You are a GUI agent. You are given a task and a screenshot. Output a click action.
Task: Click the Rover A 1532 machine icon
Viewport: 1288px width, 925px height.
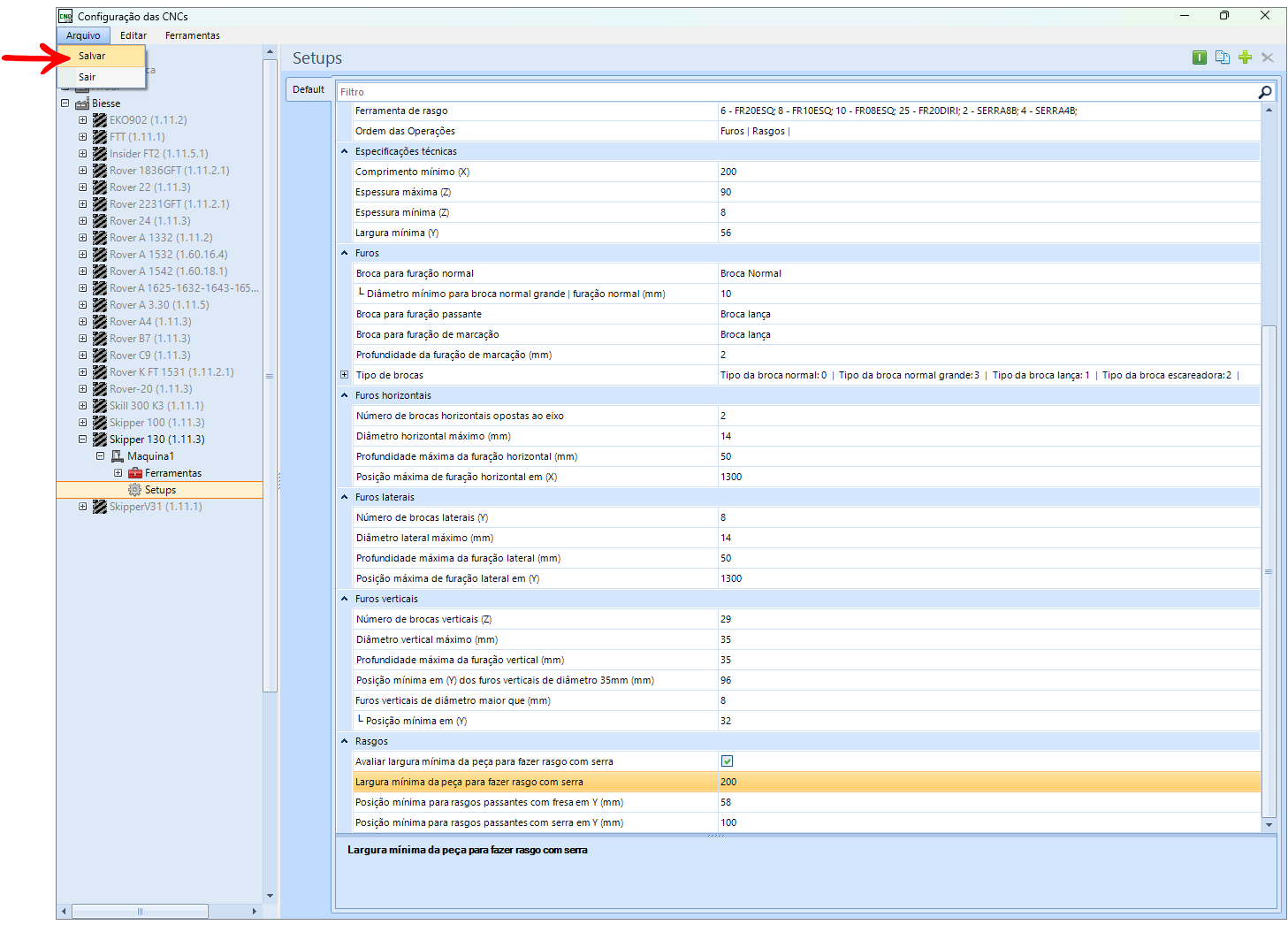pyautogui.click(x=100, y=255)
